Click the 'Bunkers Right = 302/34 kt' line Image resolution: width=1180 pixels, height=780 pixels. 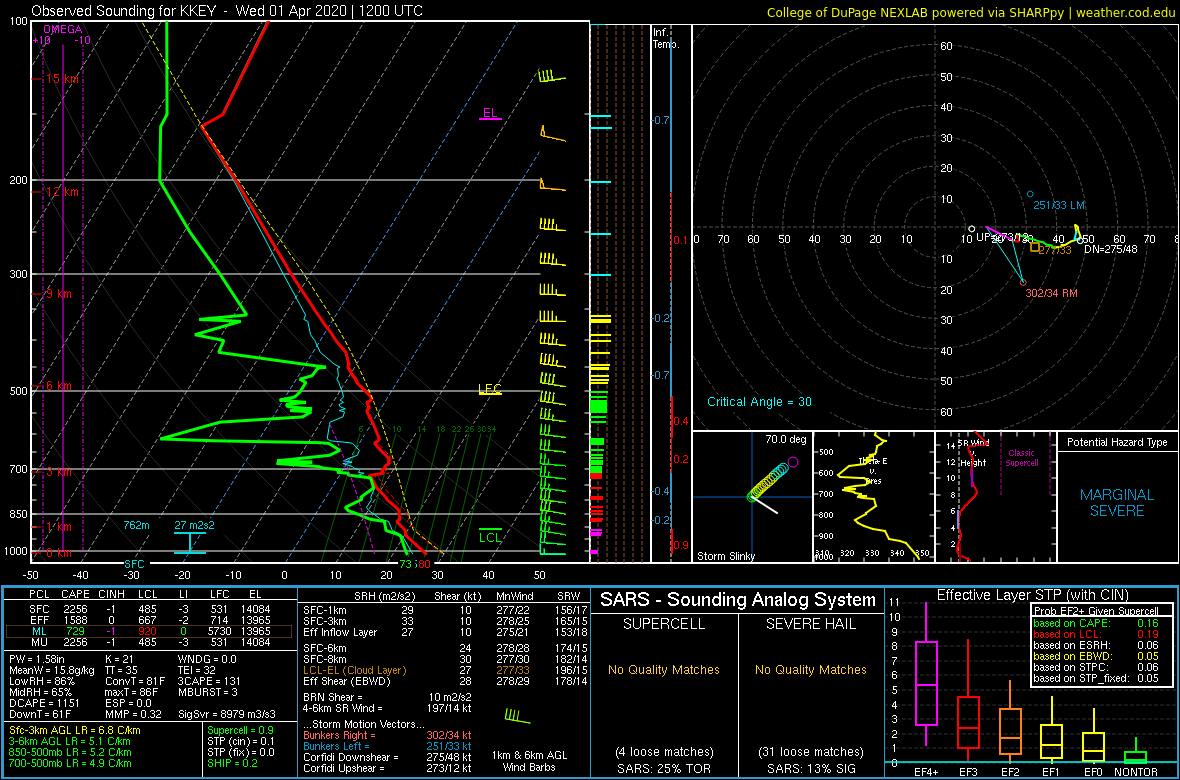[x=388, y=736]
